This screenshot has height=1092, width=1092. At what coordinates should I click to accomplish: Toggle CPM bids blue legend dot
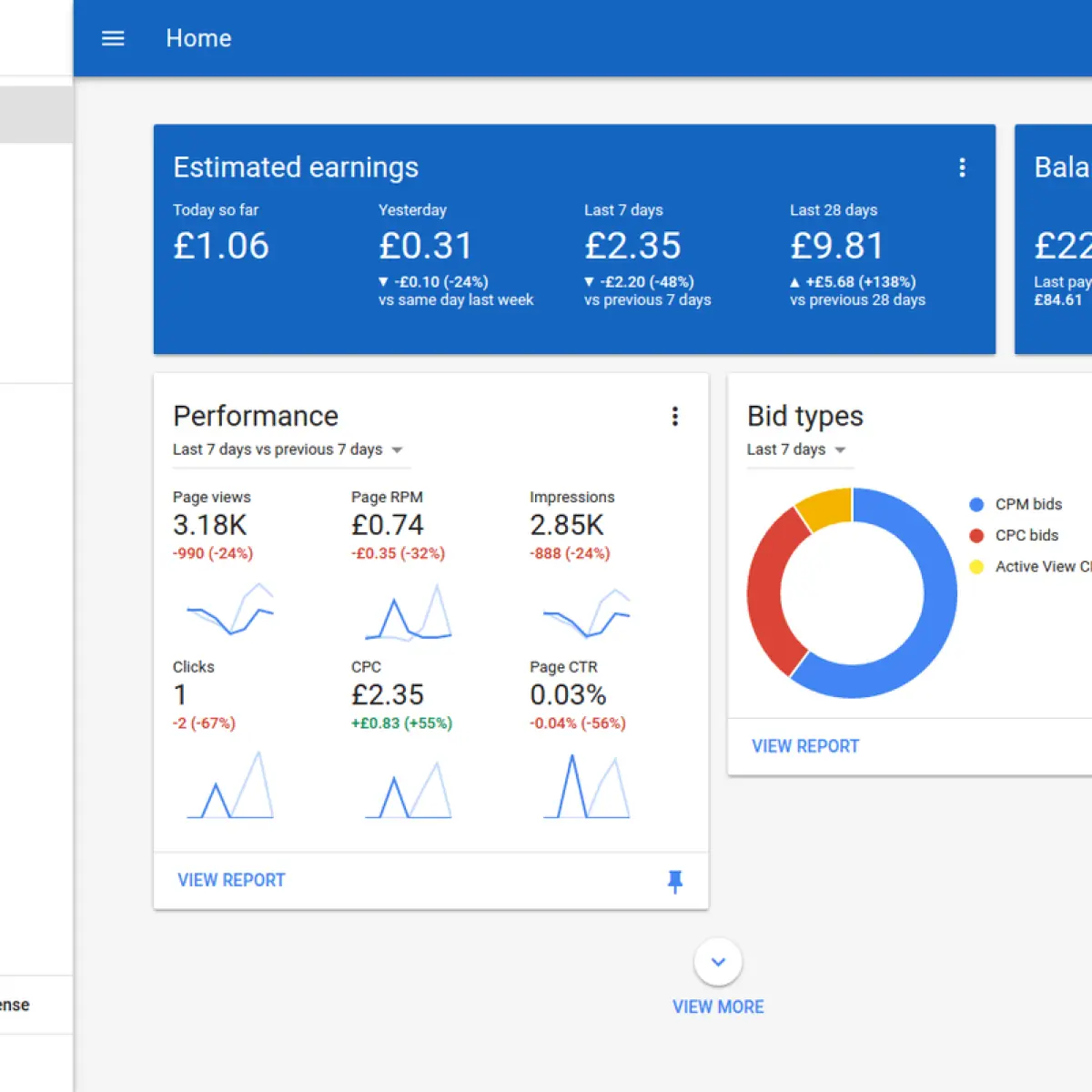pos(976,504)
